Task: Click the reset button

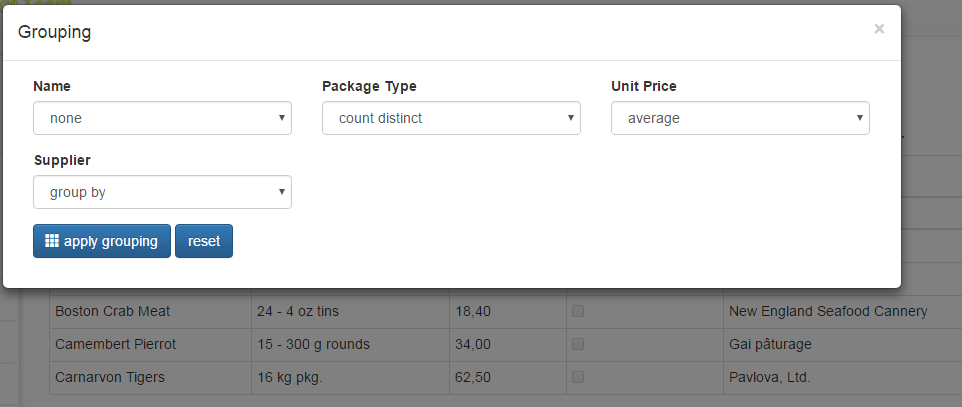Action: (x=204, y=241)
